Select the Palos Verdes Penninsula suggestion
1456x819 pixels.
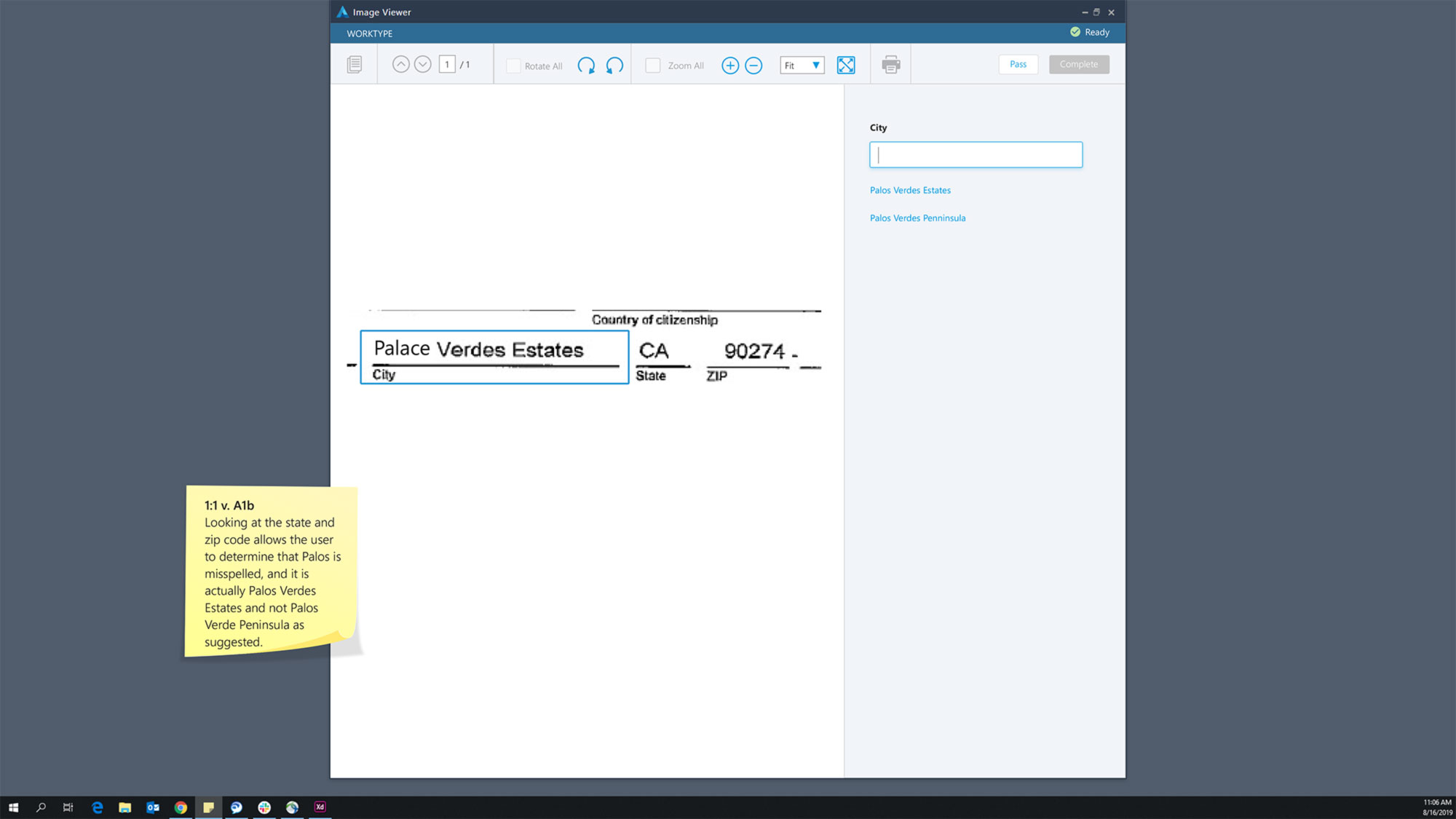917,218
